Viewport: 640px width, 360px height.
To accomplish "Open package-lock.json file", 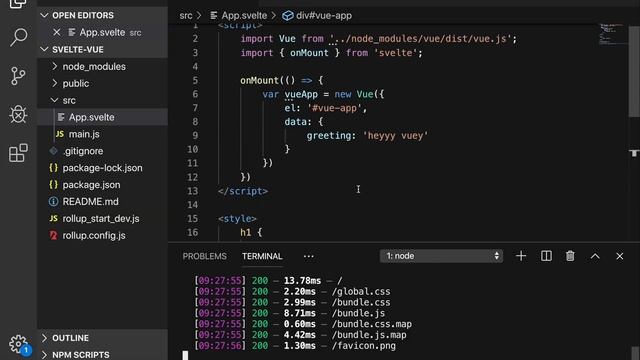I will click(x=102, y=168).
